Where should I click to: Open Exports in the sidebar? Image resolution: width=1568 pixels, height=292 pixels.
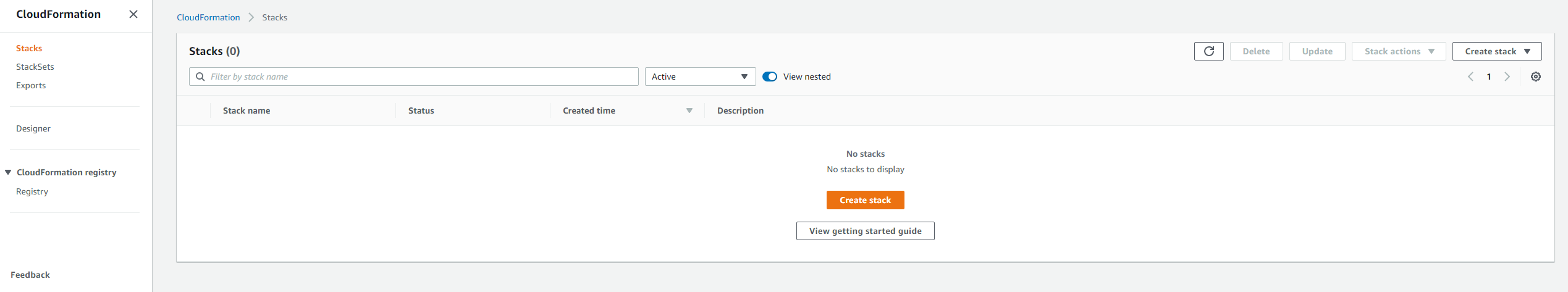pyautogui.click(x=31, y=85)
